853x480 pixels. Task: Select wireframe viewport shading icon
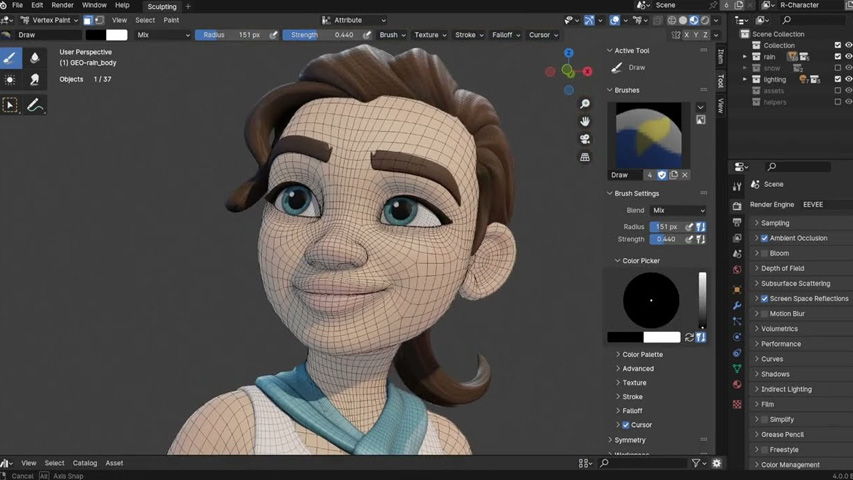[672, 20]
